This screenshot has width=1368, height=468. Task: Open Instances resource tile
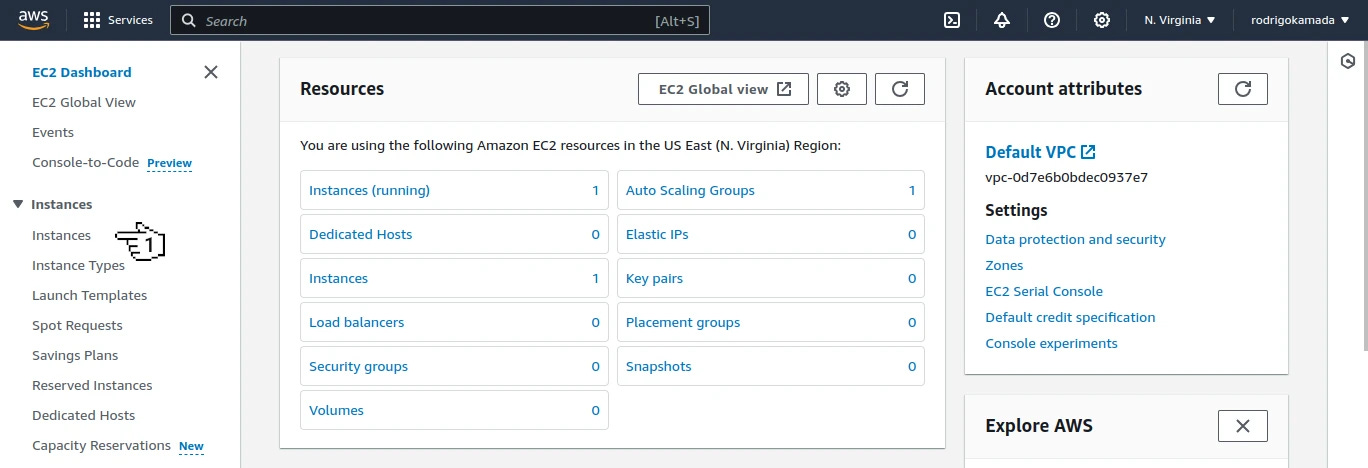tap(454, 278)
